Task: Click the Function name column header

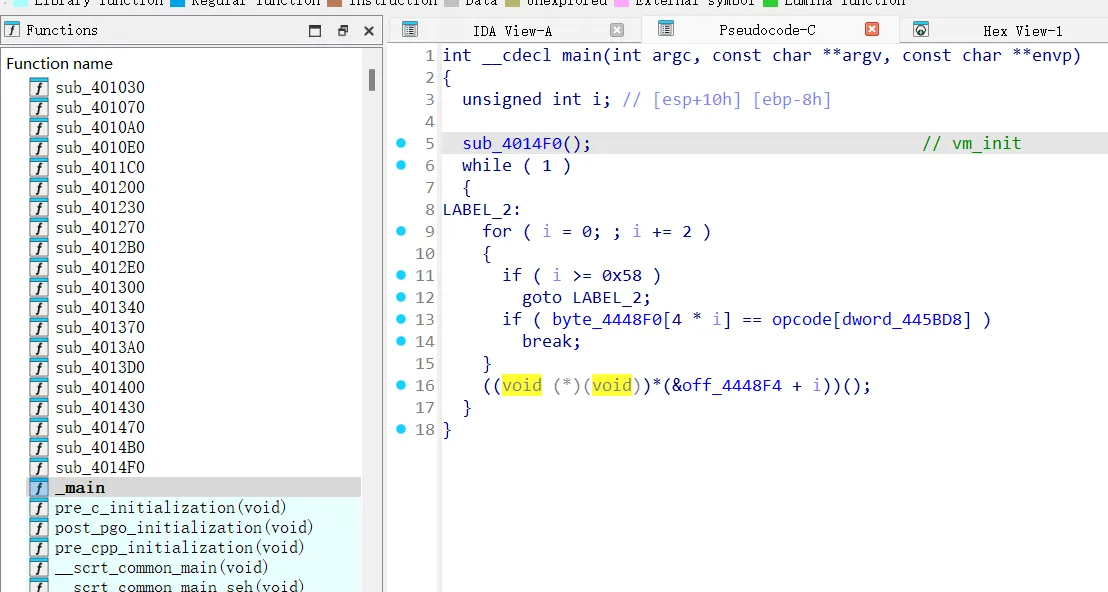Action: [x=60, y=64]
